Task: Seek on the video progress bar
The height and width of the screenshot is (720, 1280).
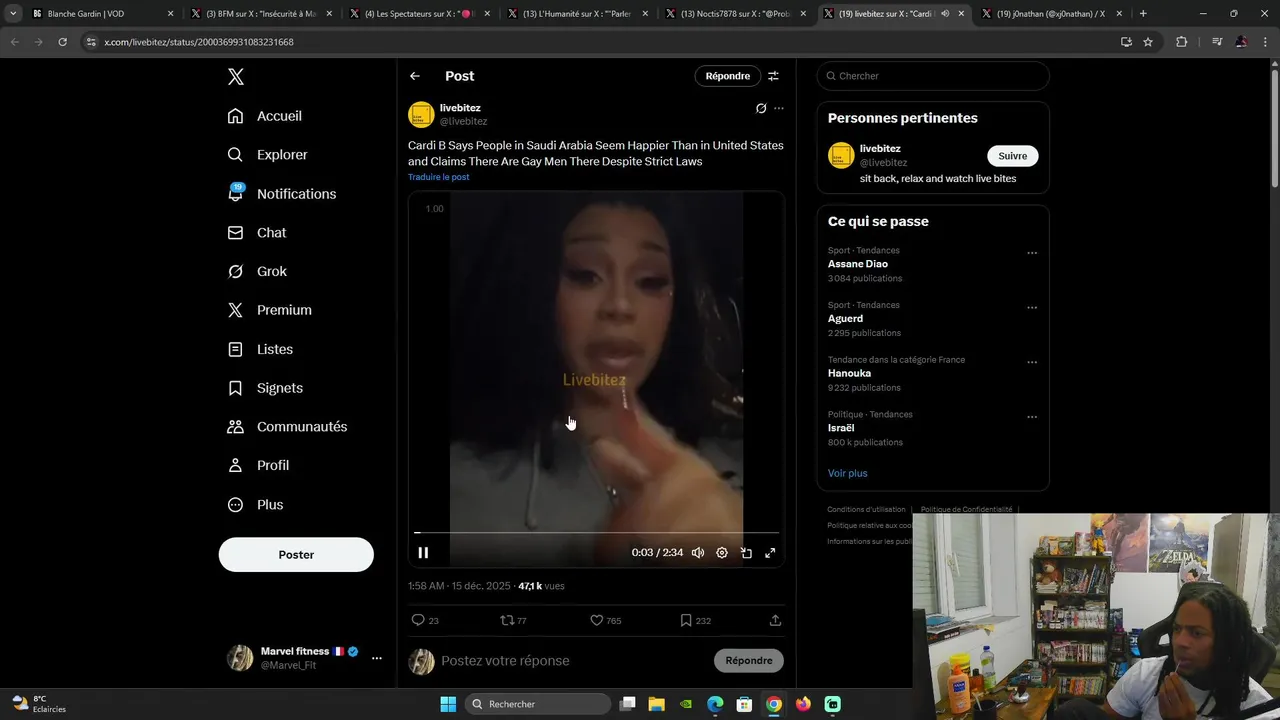Action: click(x=596, y=533)
